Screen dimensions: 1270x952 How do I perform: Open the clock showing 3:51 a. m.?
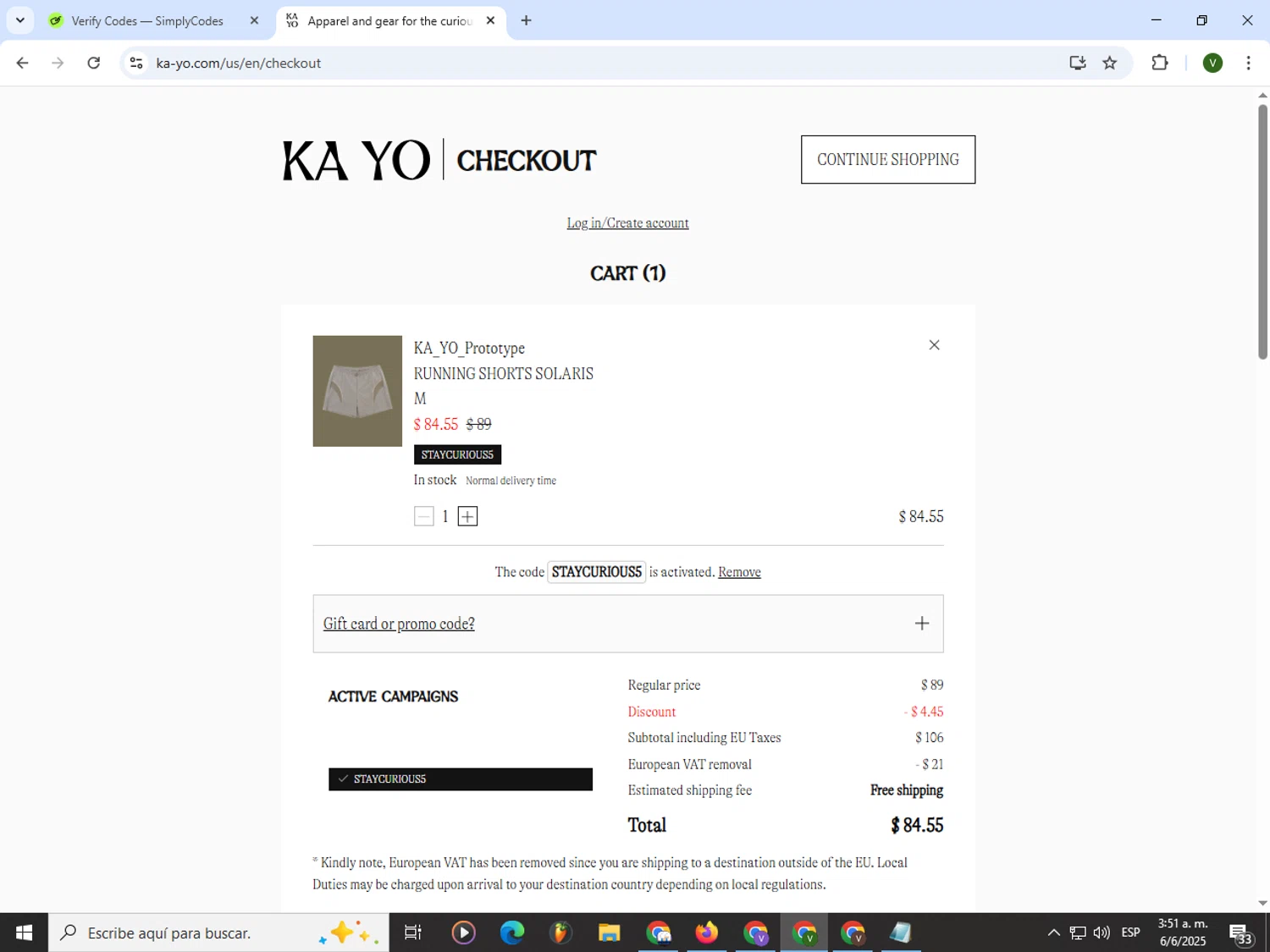point(1183,933)
